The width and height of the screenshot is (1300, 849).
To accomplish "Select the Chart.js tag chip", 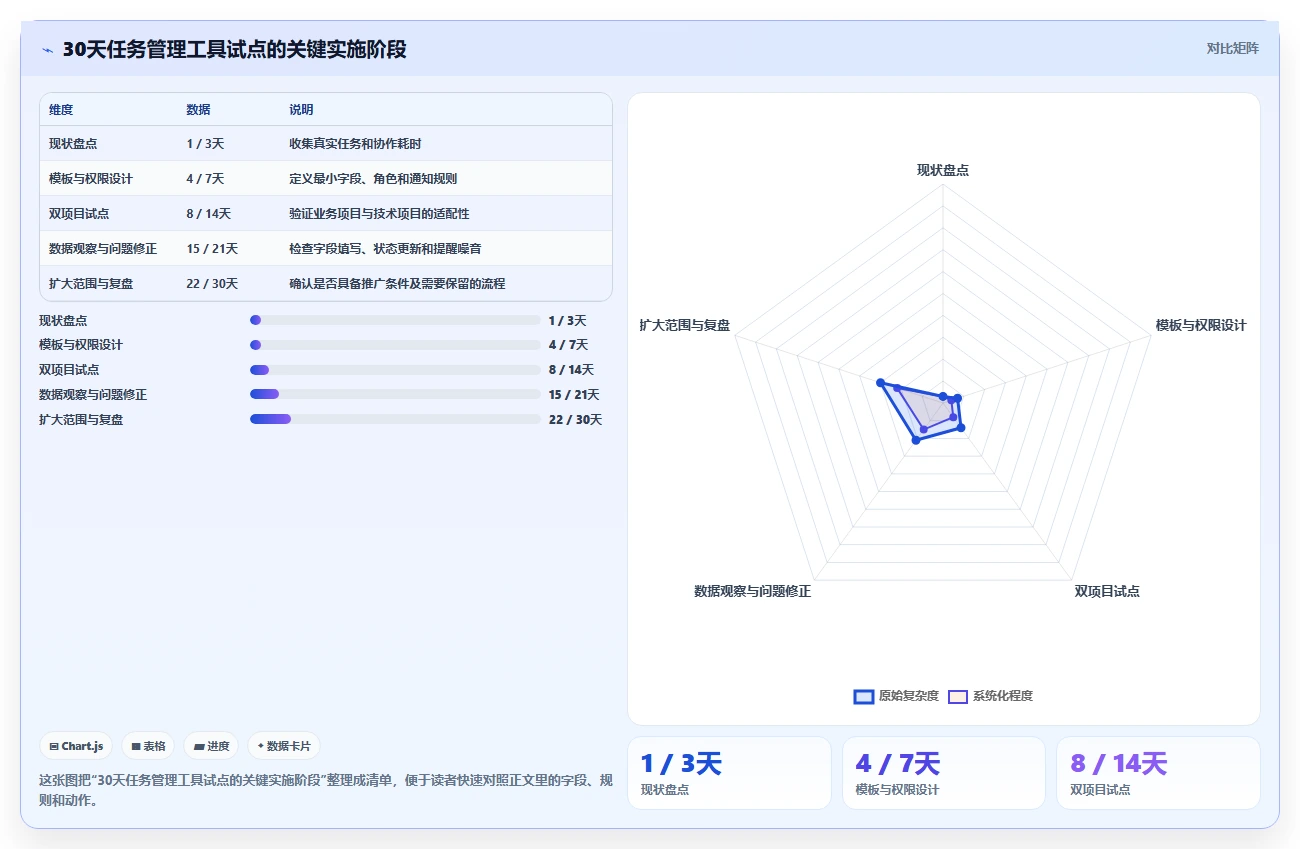I will tap(77, 746).
